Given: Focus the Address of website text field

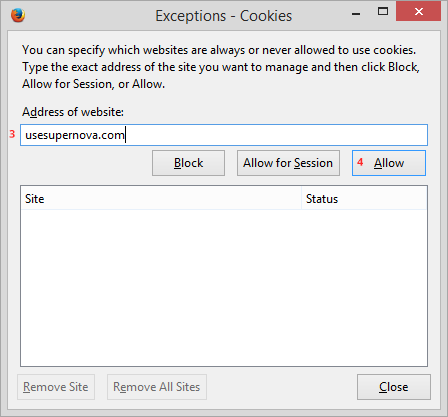Looking at the screenshot, I should point(224,135).
